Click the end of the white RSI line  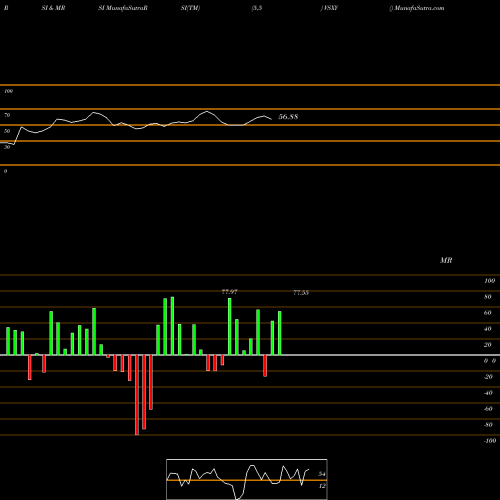pyautogui.click(x=271, y=119)
